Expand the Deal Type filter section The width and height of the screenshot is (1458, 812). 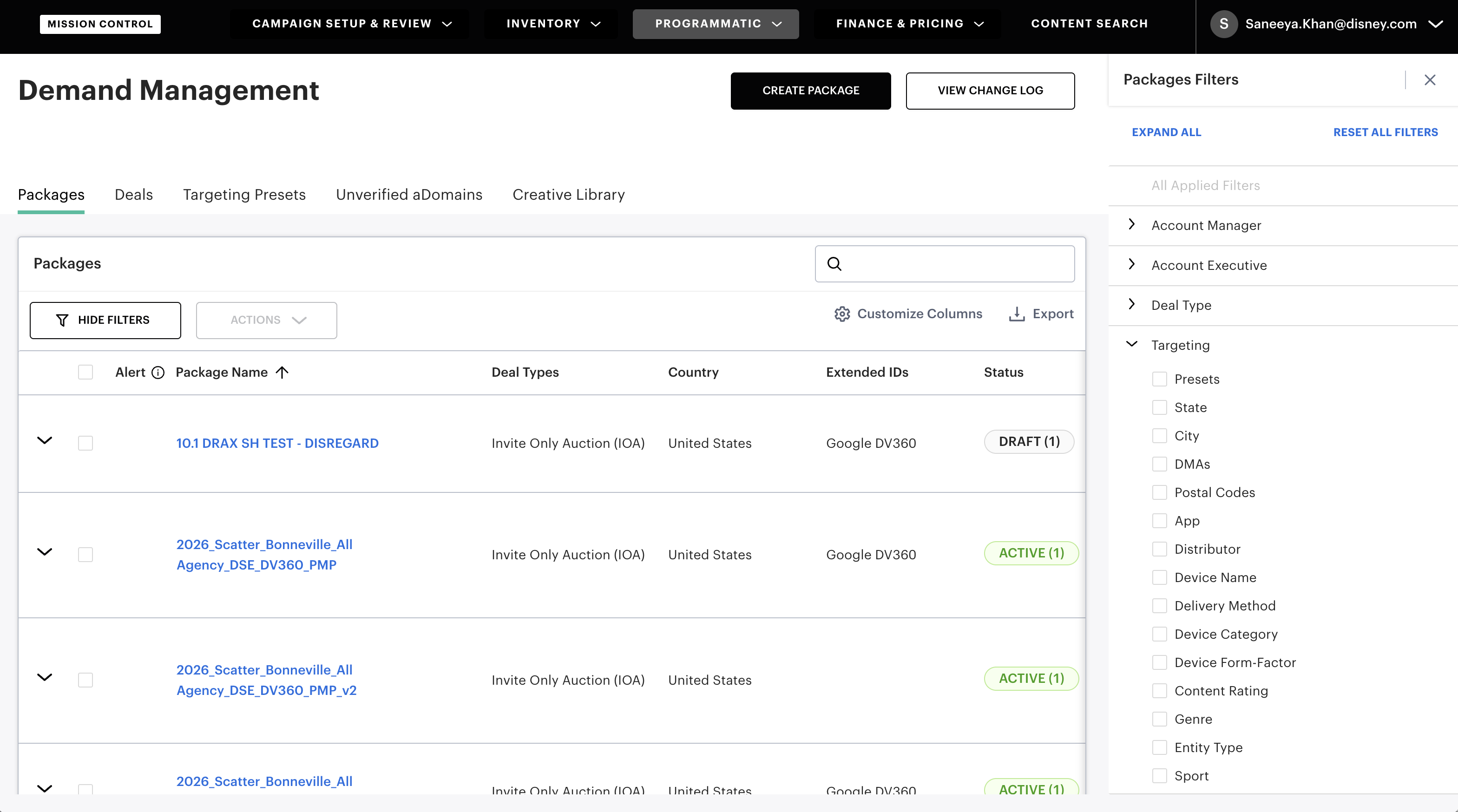[x=1131, y=304]
